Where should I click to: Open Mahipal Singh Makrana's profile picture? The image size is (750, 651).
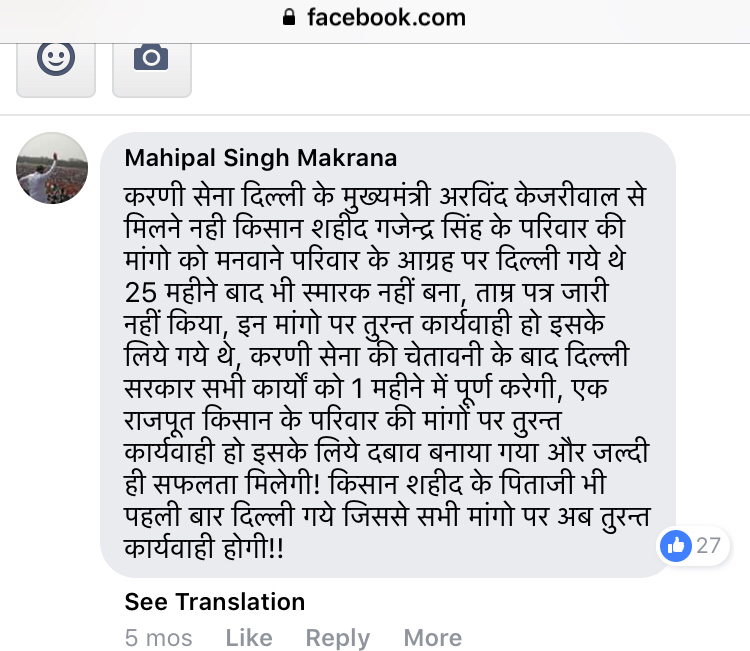pos(52,168)
